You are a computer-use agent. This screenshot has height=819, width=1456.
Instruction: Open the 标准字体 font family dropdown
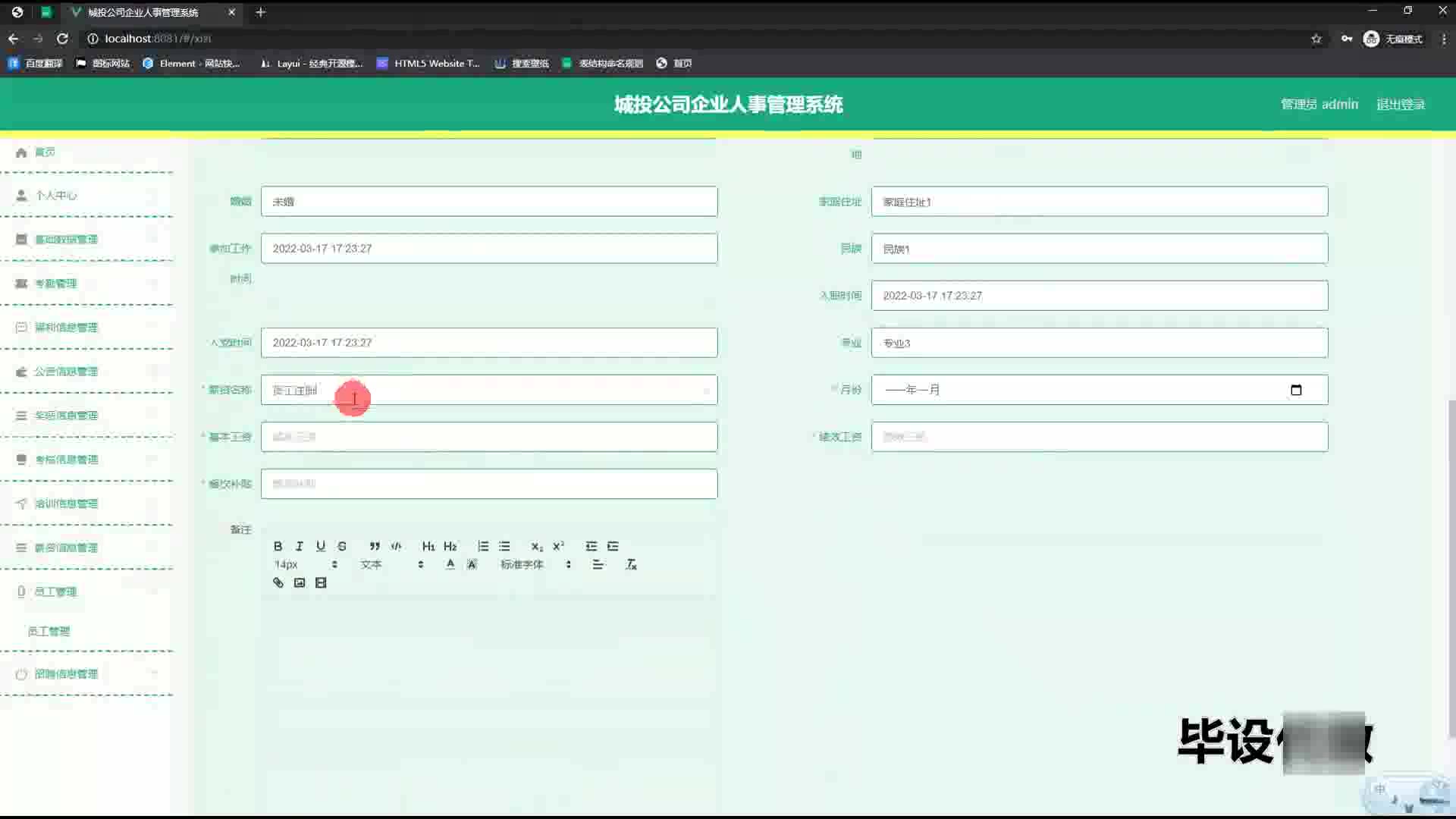(x=535, y=564)
